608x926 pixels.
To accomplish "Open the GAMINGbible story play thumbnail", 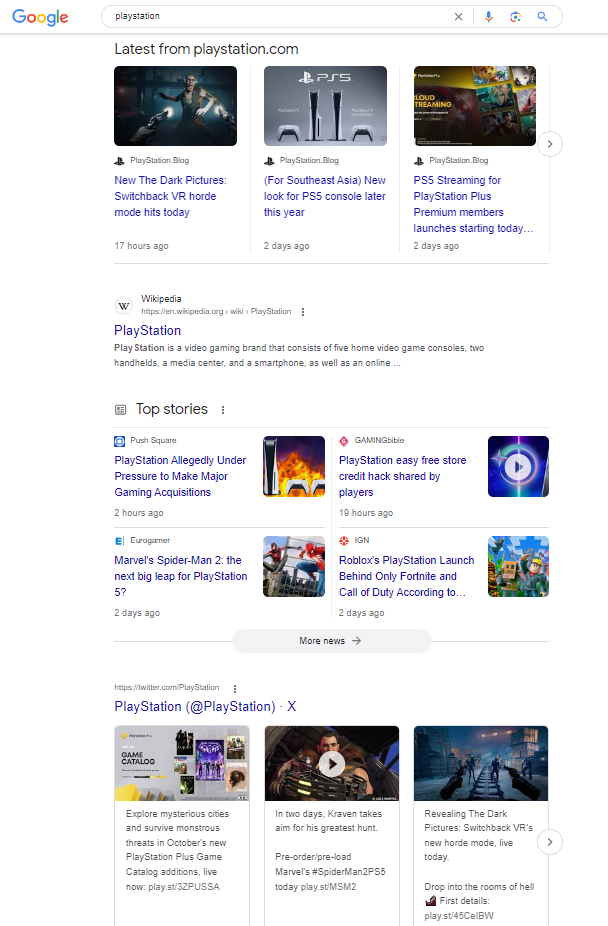I will pyautogui.click(x=518, y=467).
